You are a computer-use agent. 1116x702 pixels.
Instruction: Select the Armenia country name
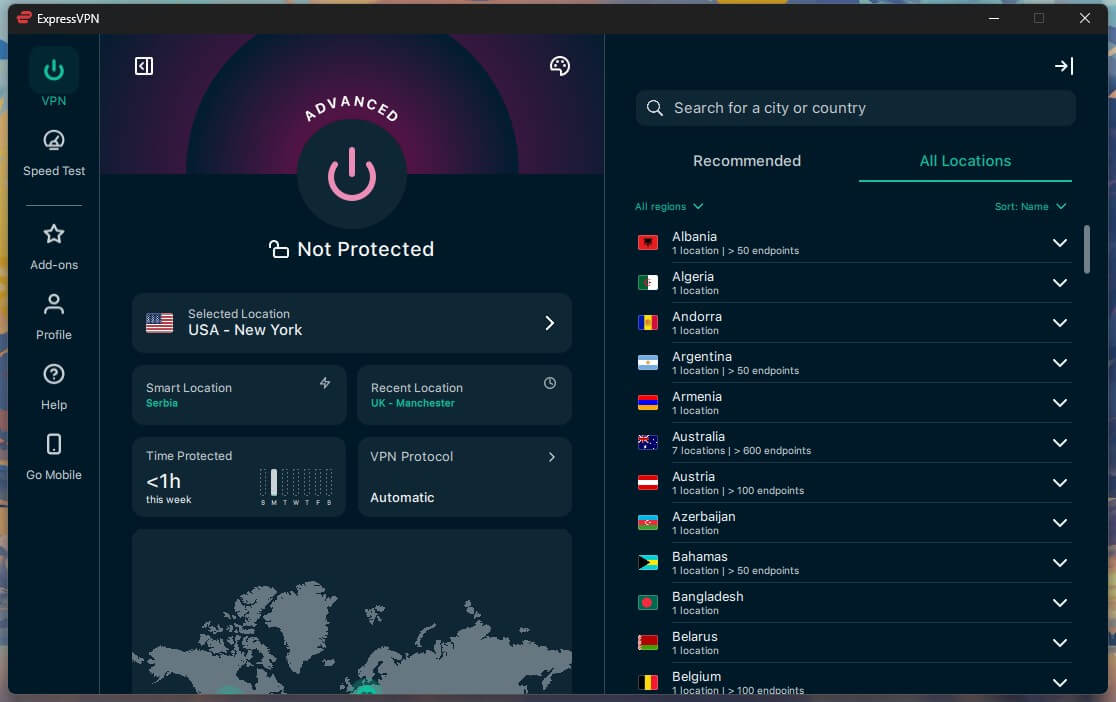(697, 397)
